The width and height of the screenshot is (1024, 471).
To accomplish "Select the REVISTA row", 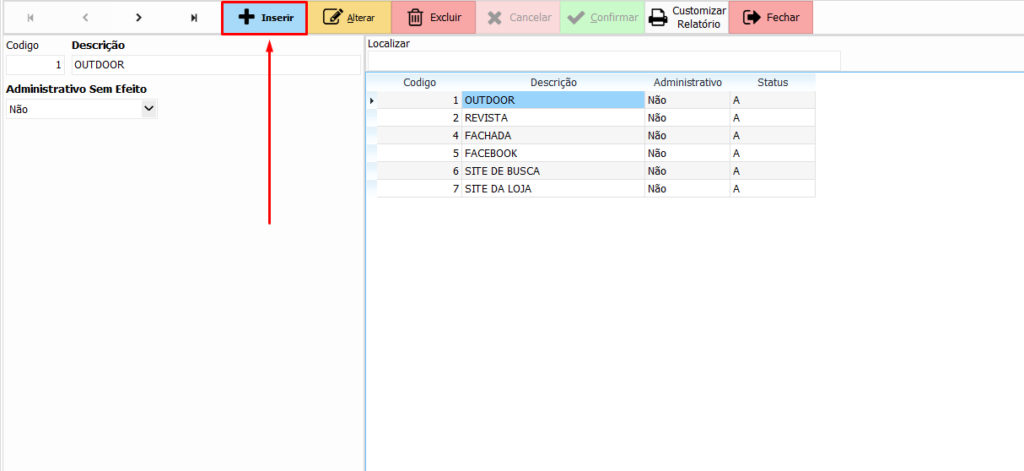I will click(552, 118).
